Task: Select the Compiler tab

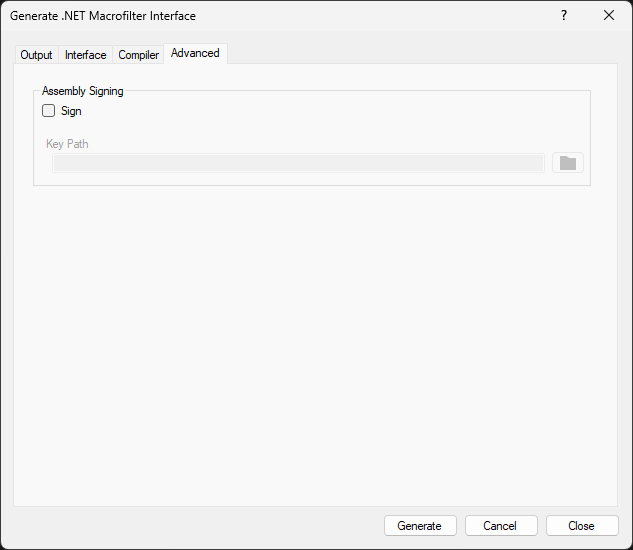Action: click(x=139, y=55)
